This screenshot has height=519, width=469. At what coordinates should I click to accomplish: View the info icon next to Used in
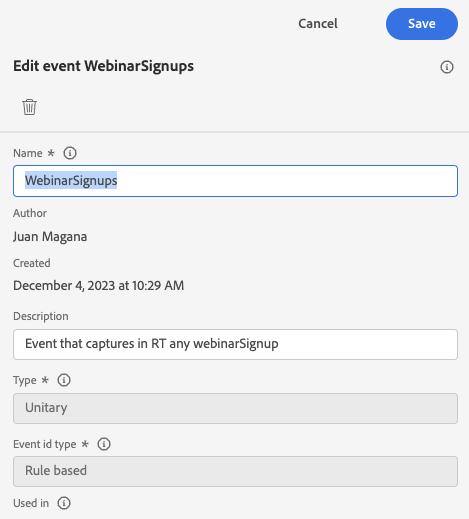coord(64,503)
